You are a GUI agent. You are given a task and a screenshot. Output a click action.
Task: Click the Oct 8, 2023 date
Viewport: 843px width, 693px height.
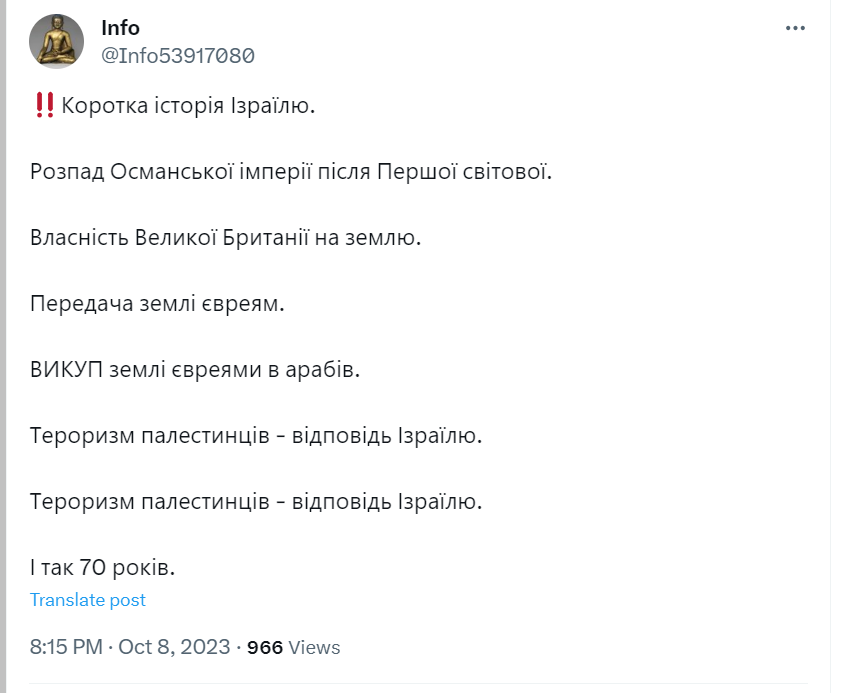pos(174,647)
